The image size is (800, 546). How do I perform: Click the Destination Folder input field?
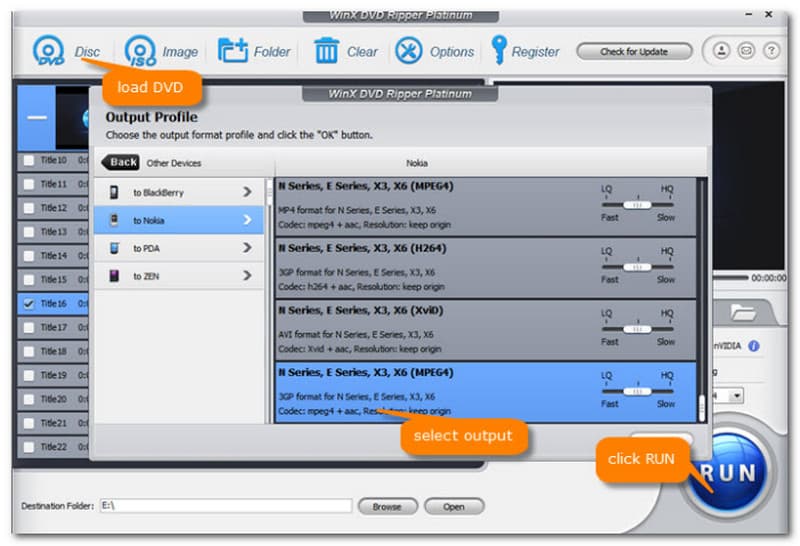226,506
